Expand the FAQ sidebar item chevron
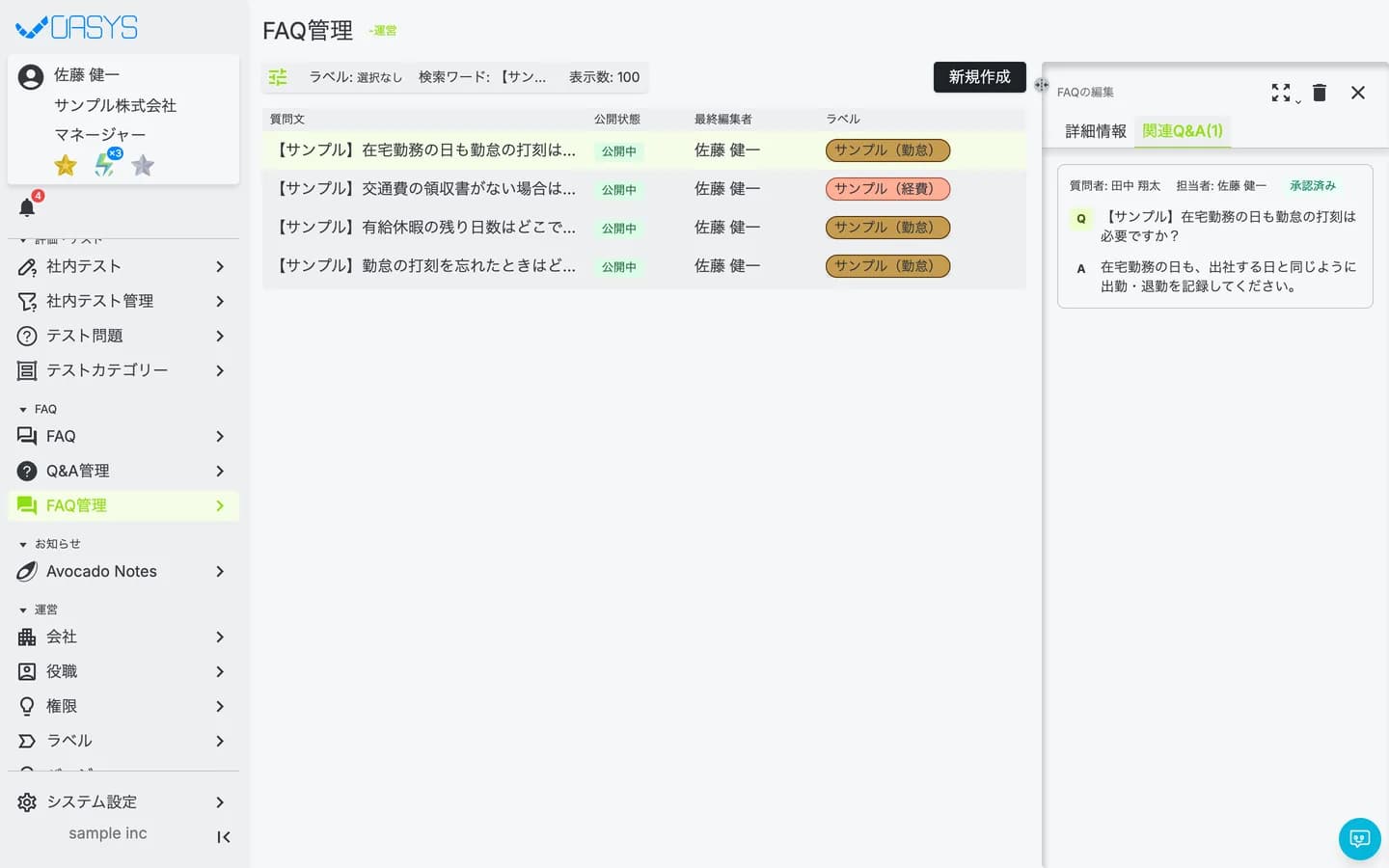Viewport: 1389px width, 868px height. point(220,436)
